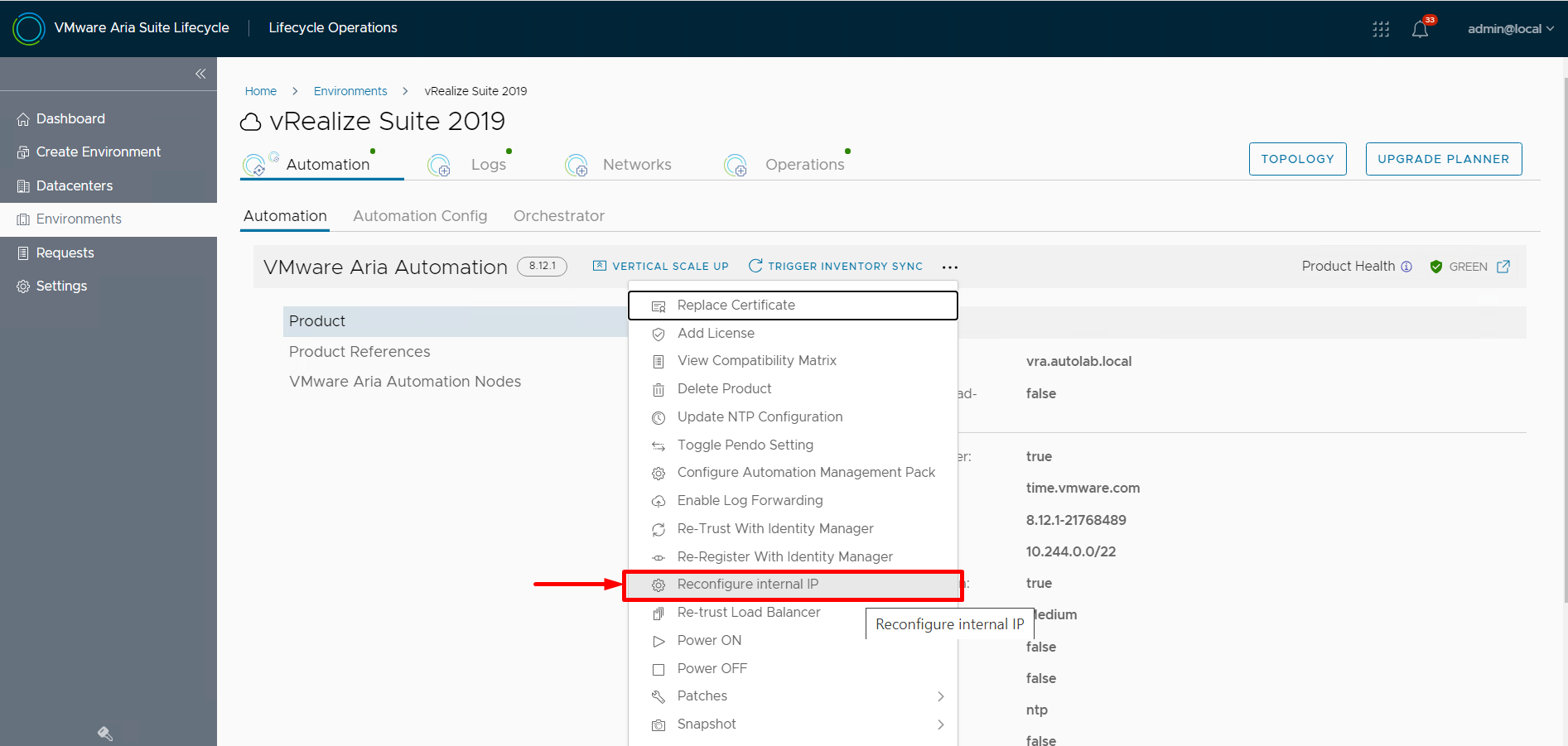Click the Environments breadcrumb link
Image resolution: width=1568 pixels, height=746 pixels.
pos(350,91)
